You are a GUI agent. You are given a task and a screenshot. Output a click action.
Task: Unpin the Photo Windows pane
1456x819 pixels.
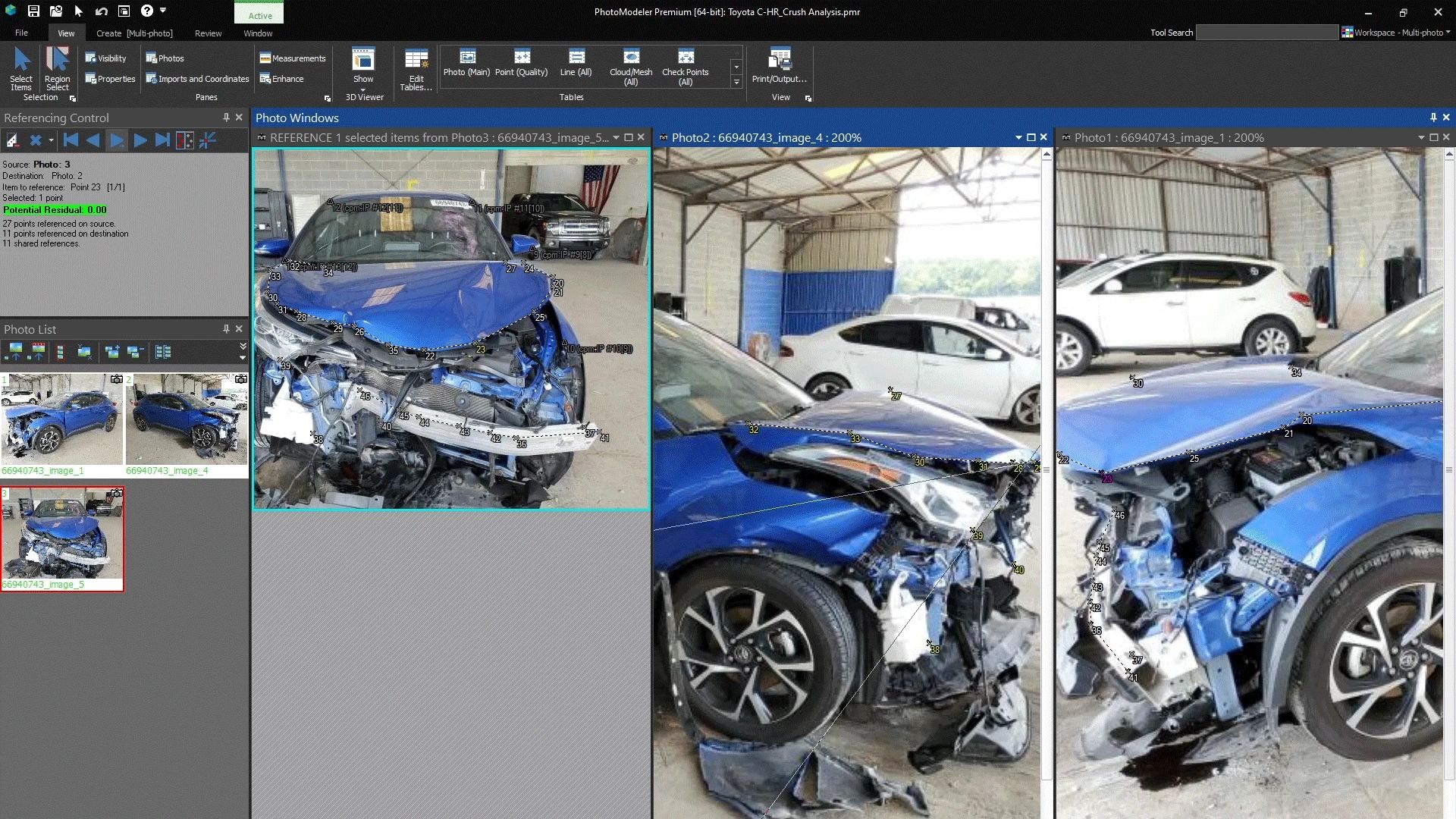coord(1432,117)
